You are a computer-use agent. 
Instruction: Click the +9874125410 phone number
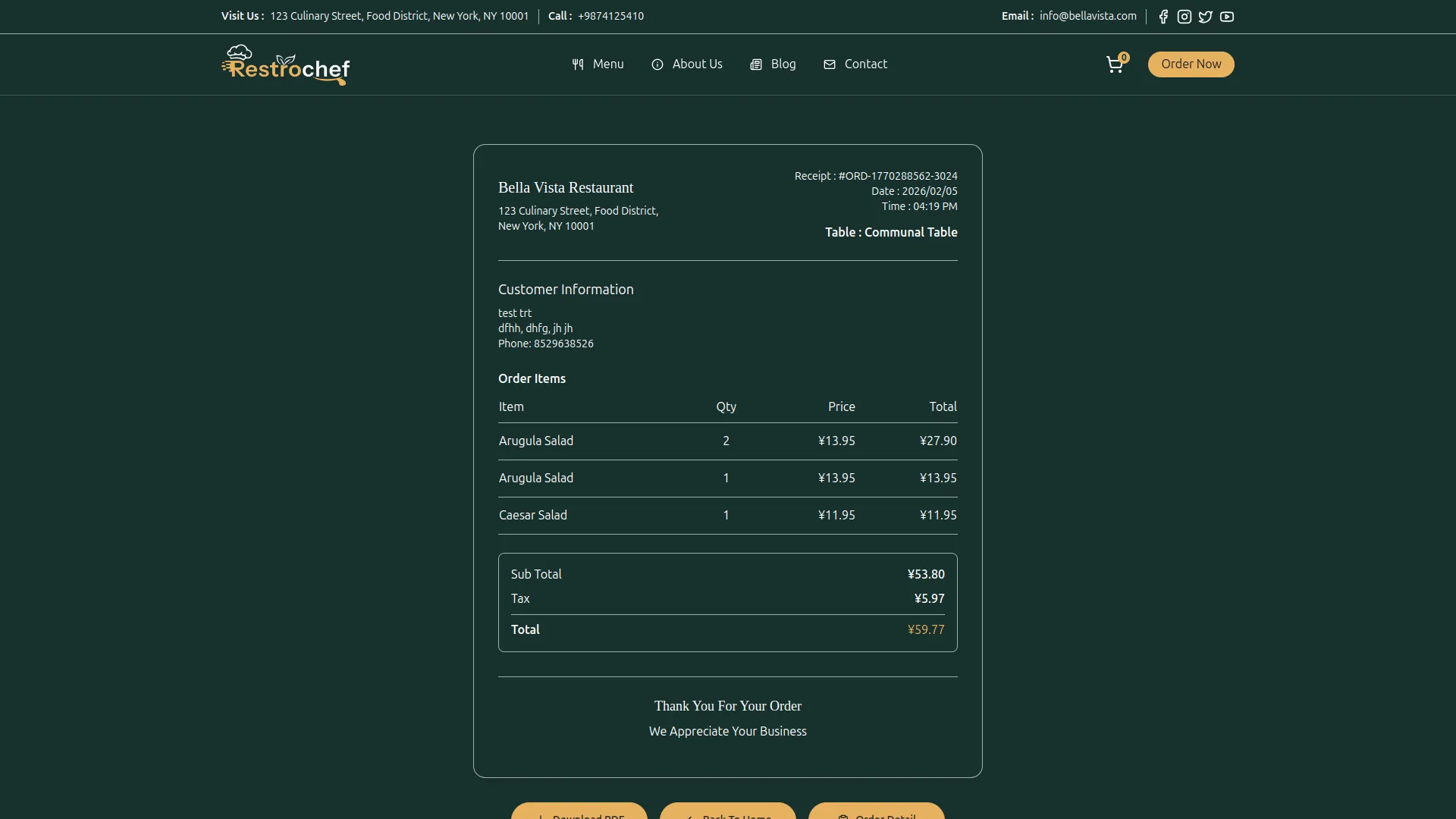[610, 15]
